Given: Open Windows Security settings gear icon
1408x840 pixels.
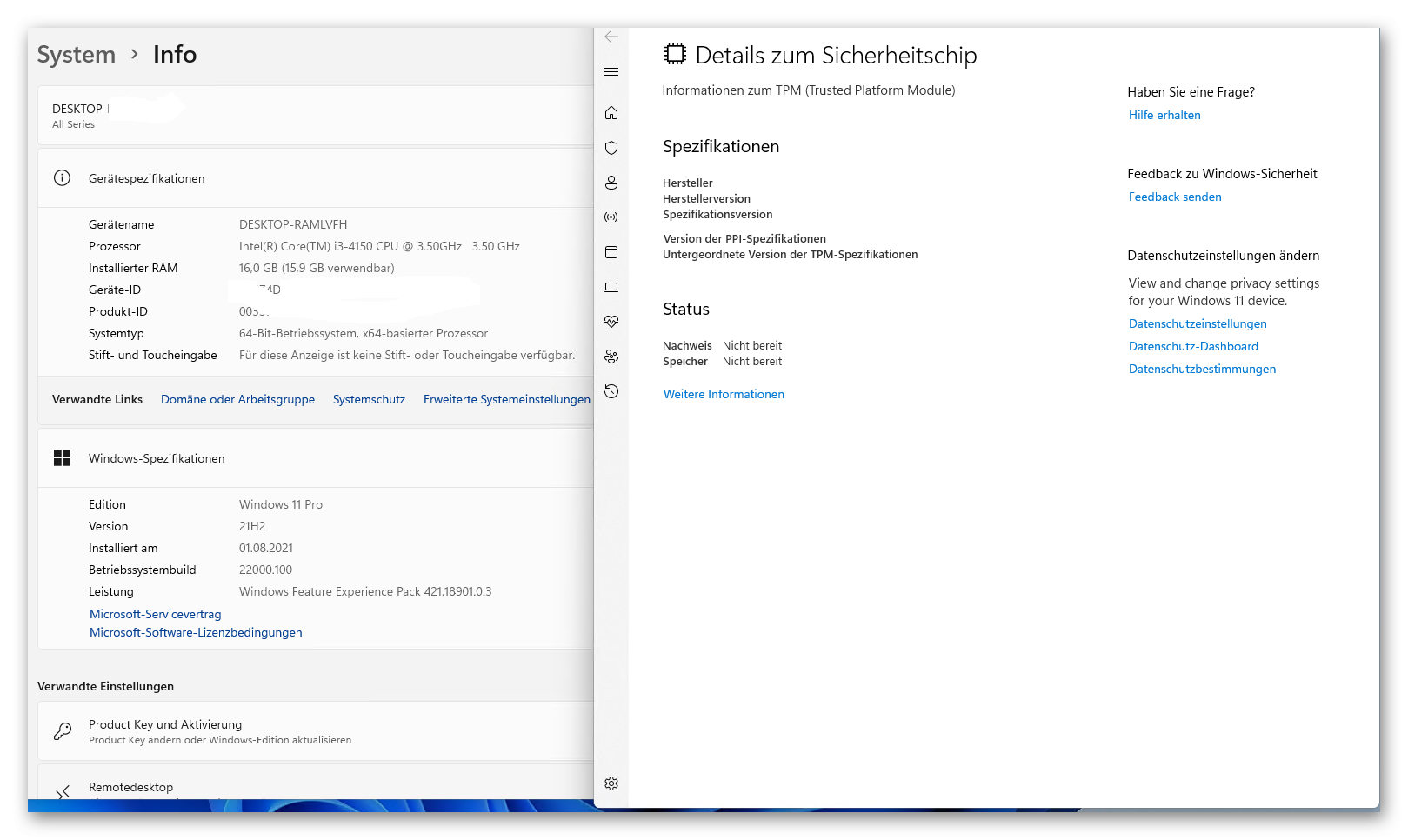Looking at the screenshot, I should pos(611,783).
